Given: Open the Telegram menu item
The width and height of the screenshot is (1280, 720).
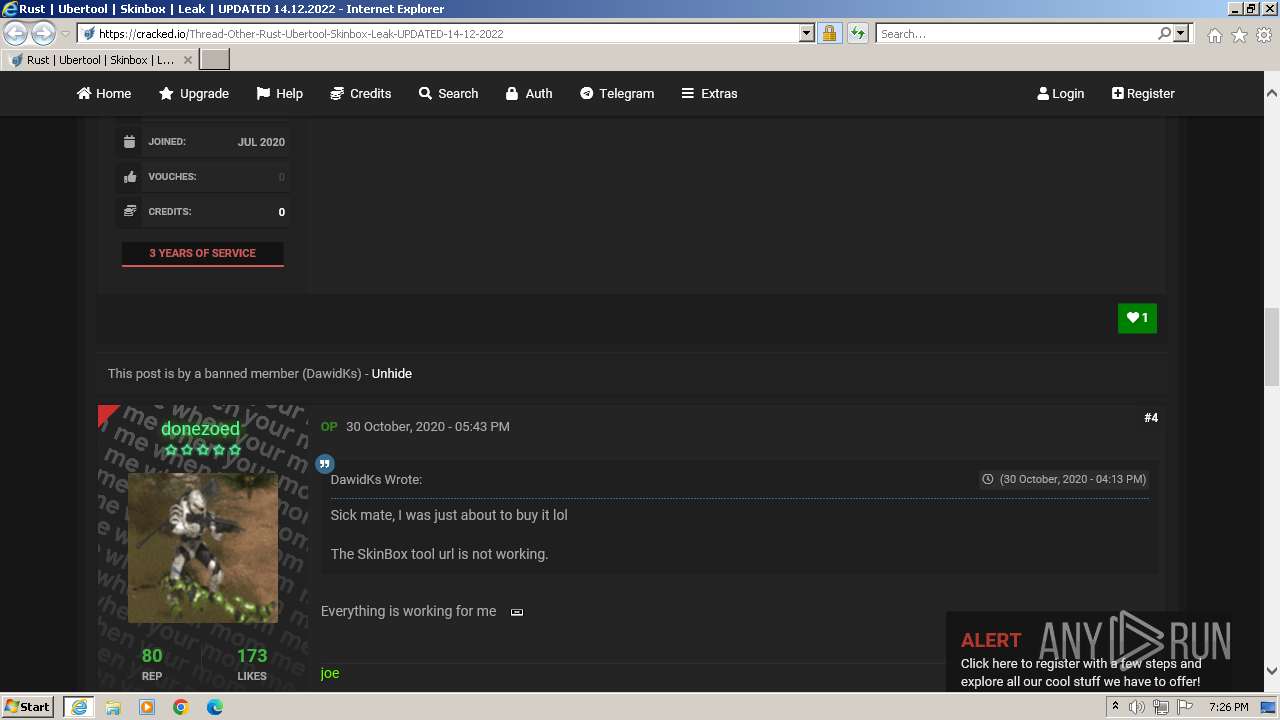Looking at the screenshot, I should pos(617,93).
